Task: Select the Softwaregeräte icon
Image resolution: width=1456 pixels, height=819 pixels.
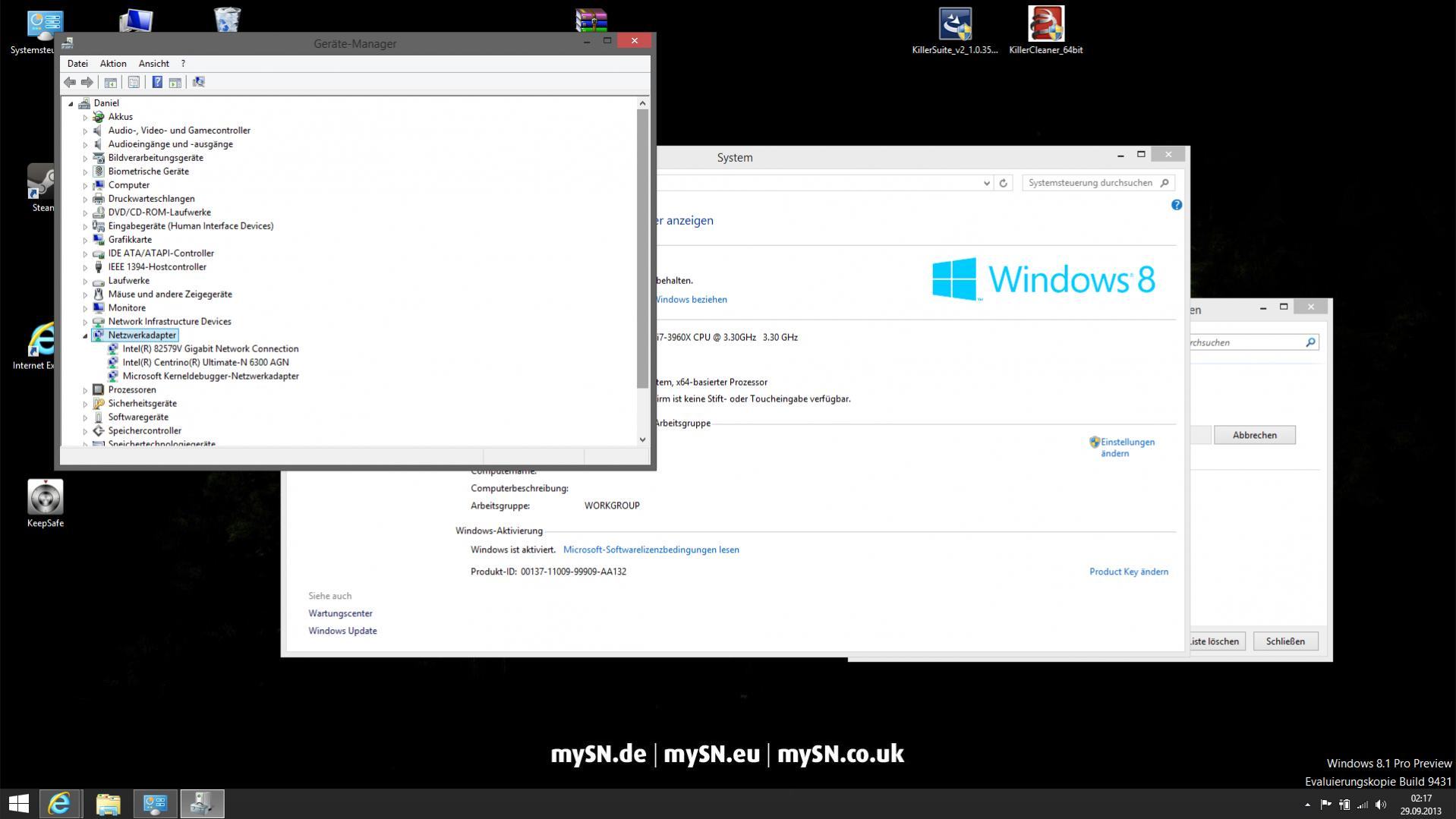Action: pyautogui.click(x=99, y=417)
